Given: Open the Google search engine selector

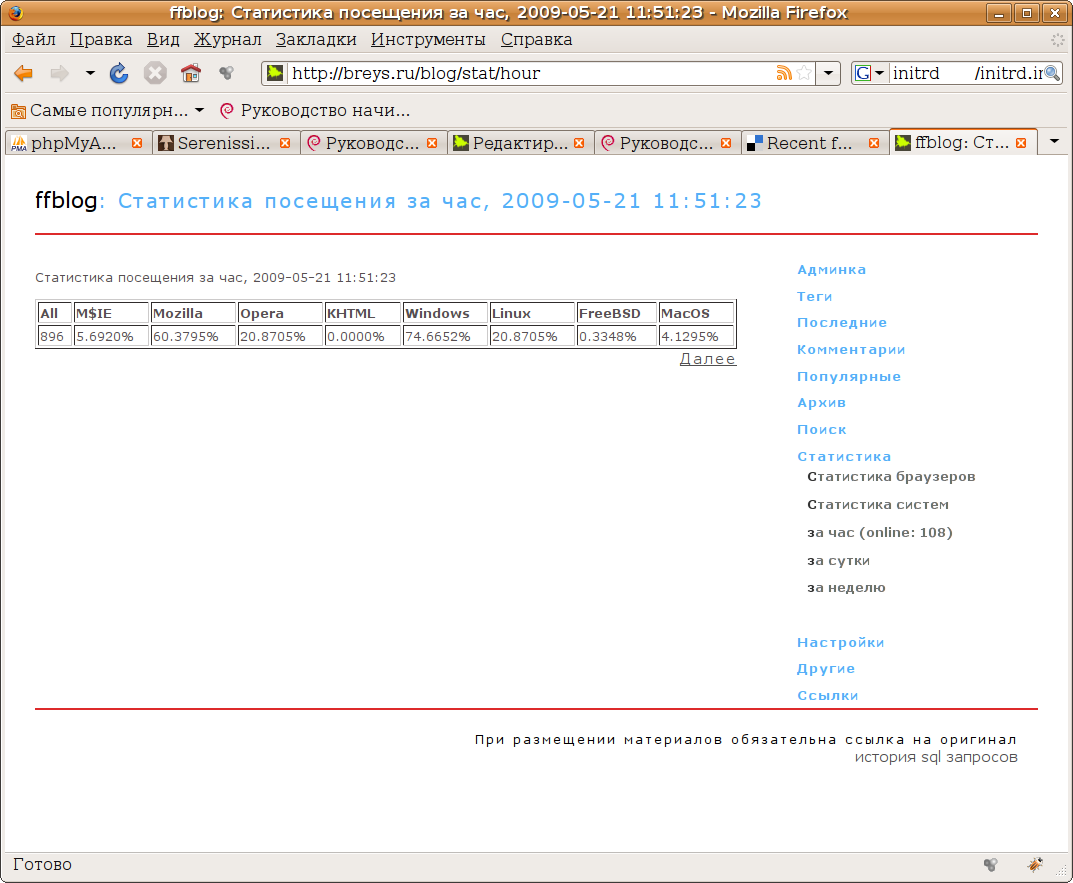Looking at the screenshot, I should [870, 73].
